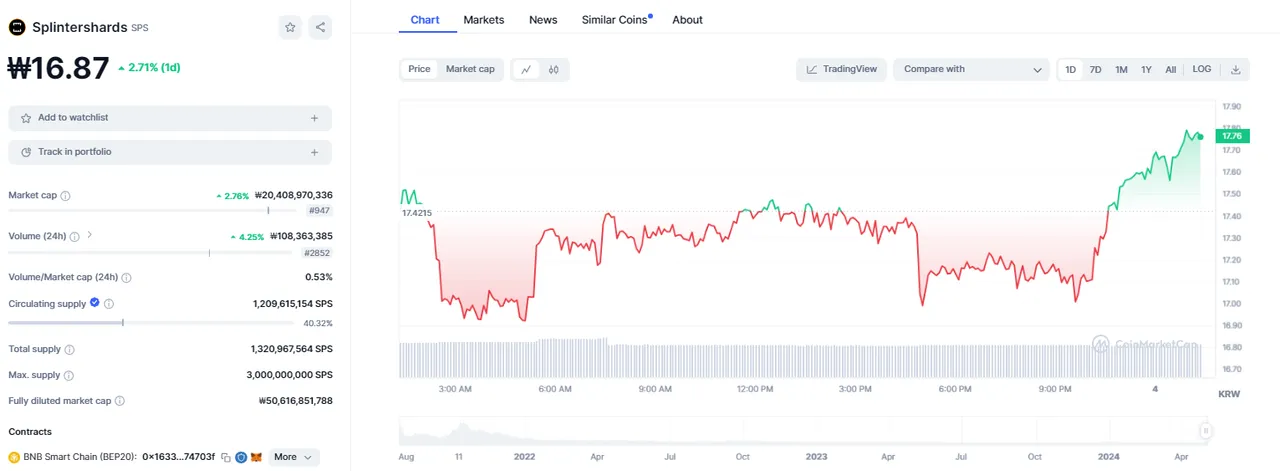Viewport: 1280px width, 471px height.
Task: Open the Markets tab
Action: [484, 20]
